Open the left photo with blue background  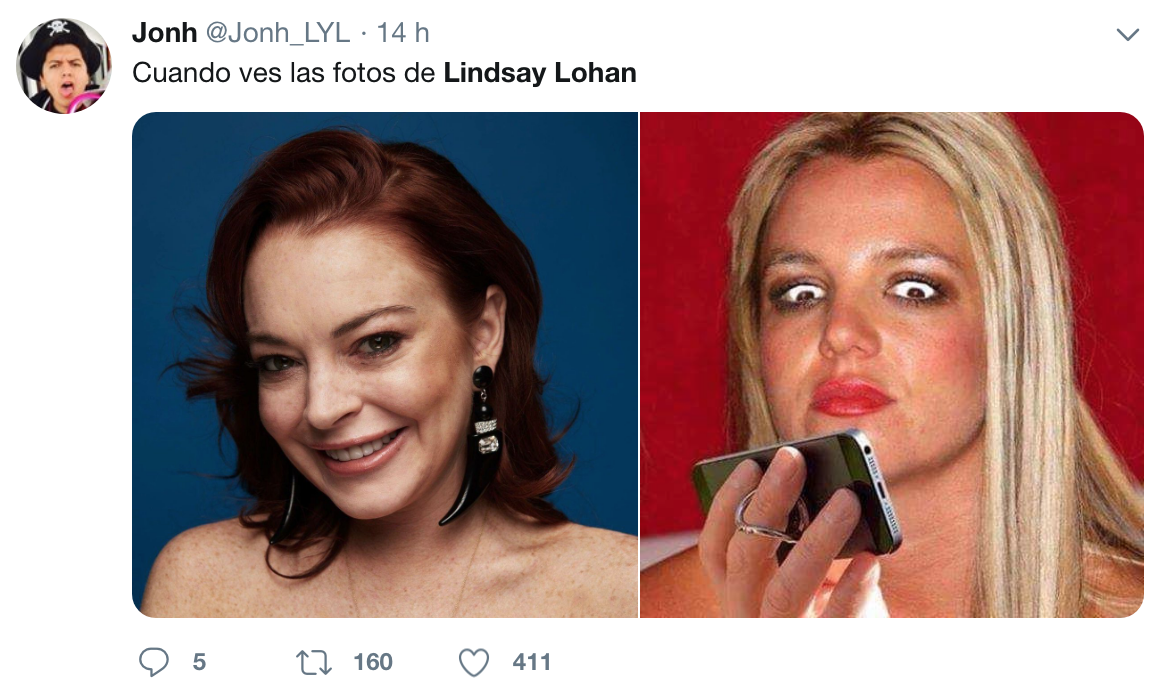coord(385,364)
